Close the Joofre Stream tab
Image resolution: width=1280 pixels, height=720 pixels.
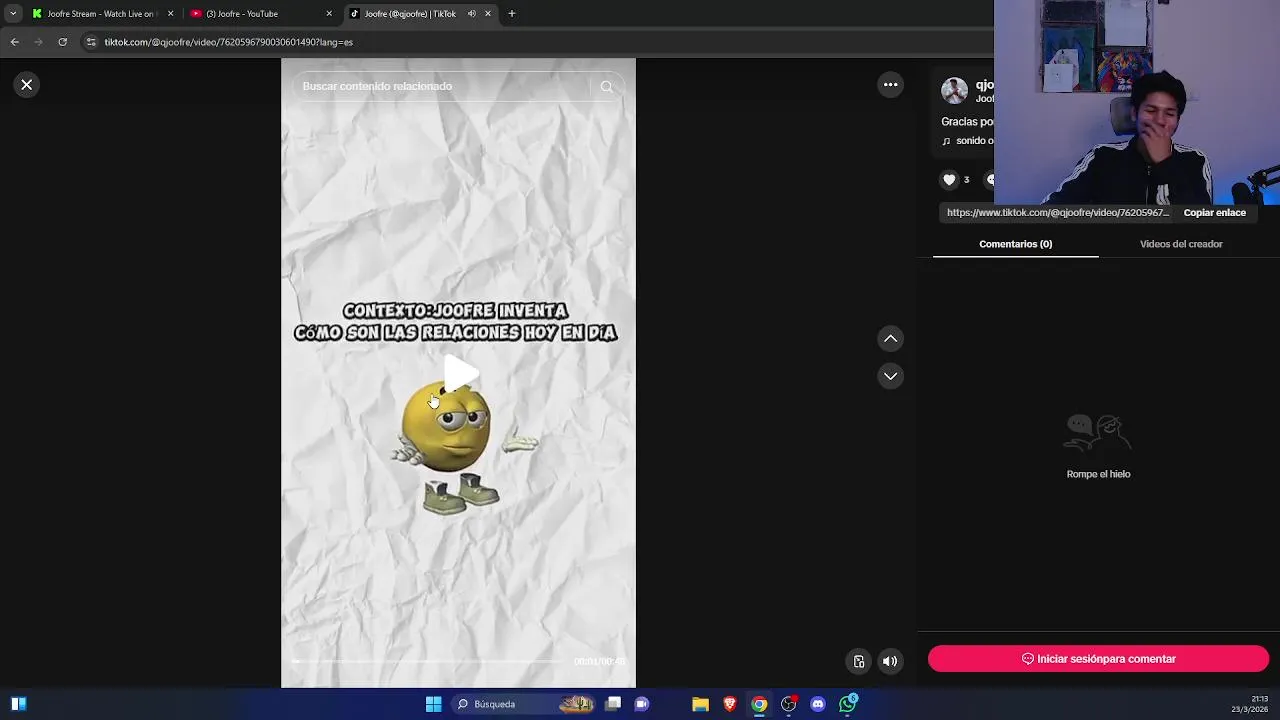click(170, 14)
